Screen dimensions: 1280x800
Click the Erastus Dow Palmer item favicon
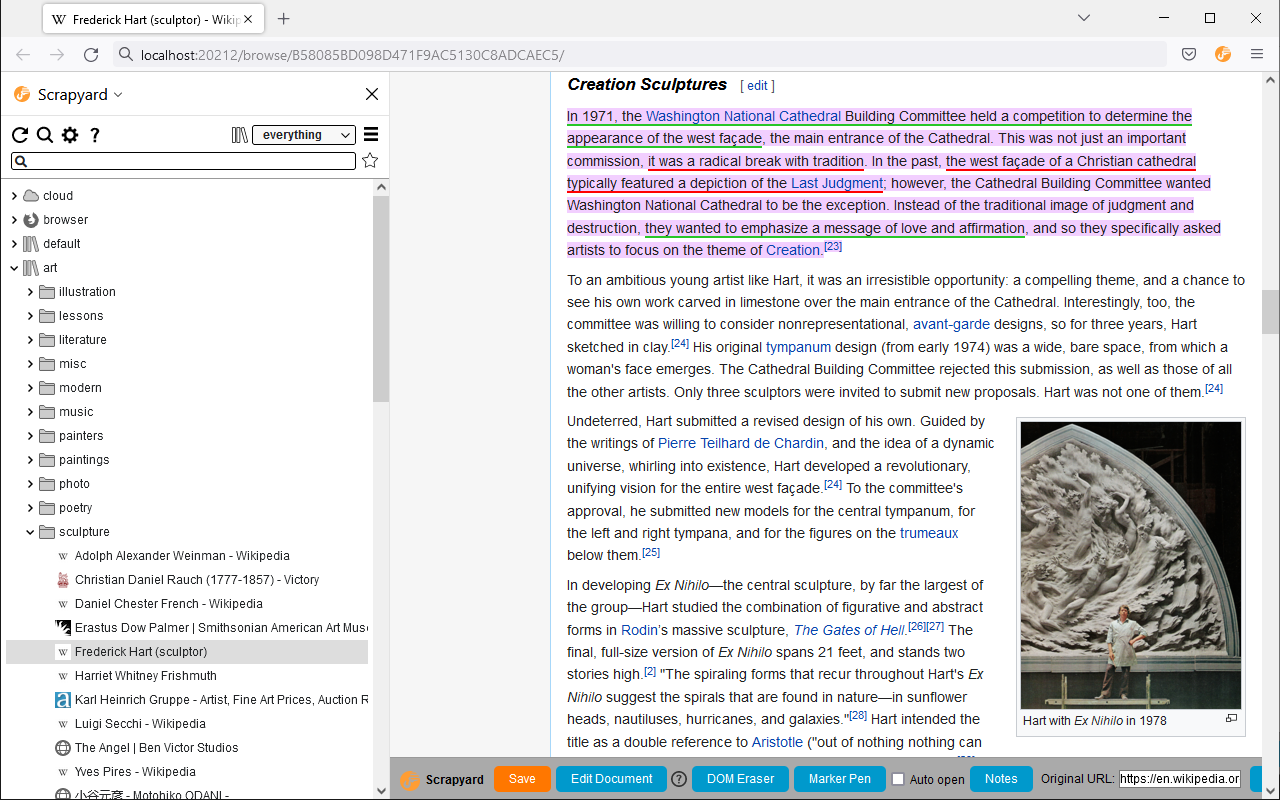[63, 628]
